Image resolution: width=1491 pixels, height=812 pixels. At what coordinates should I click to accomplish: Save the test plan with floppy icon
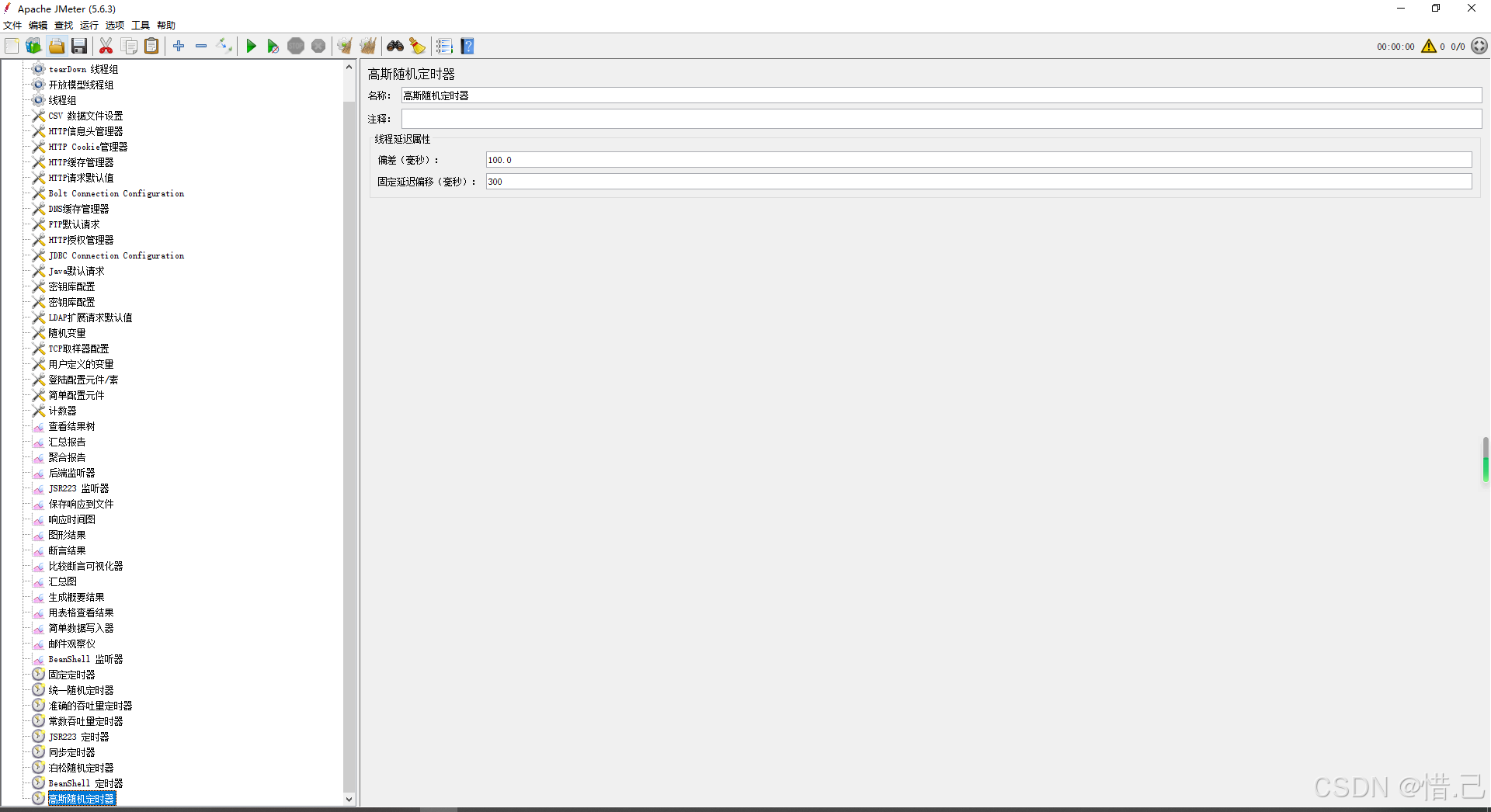tap(79, 47)
